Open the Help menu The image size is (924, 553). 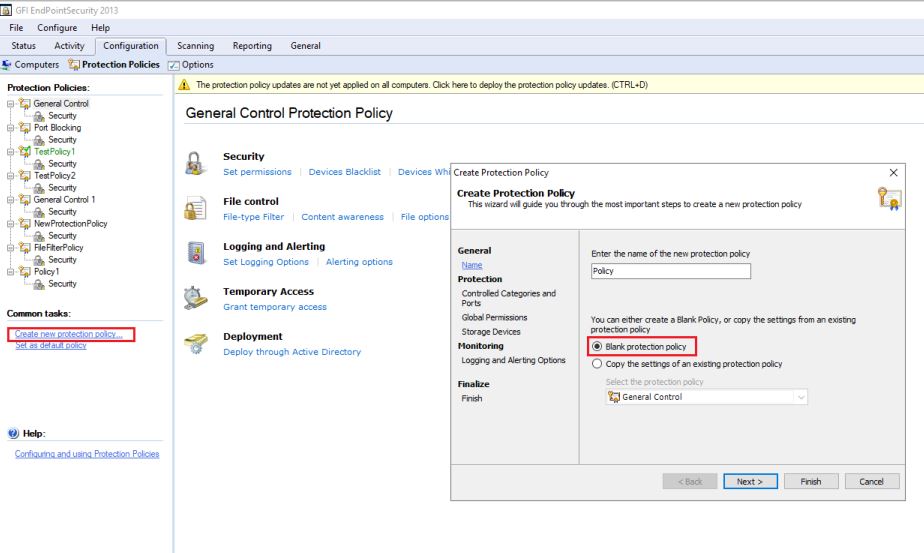pyautogui.click(x=100, y=28)
